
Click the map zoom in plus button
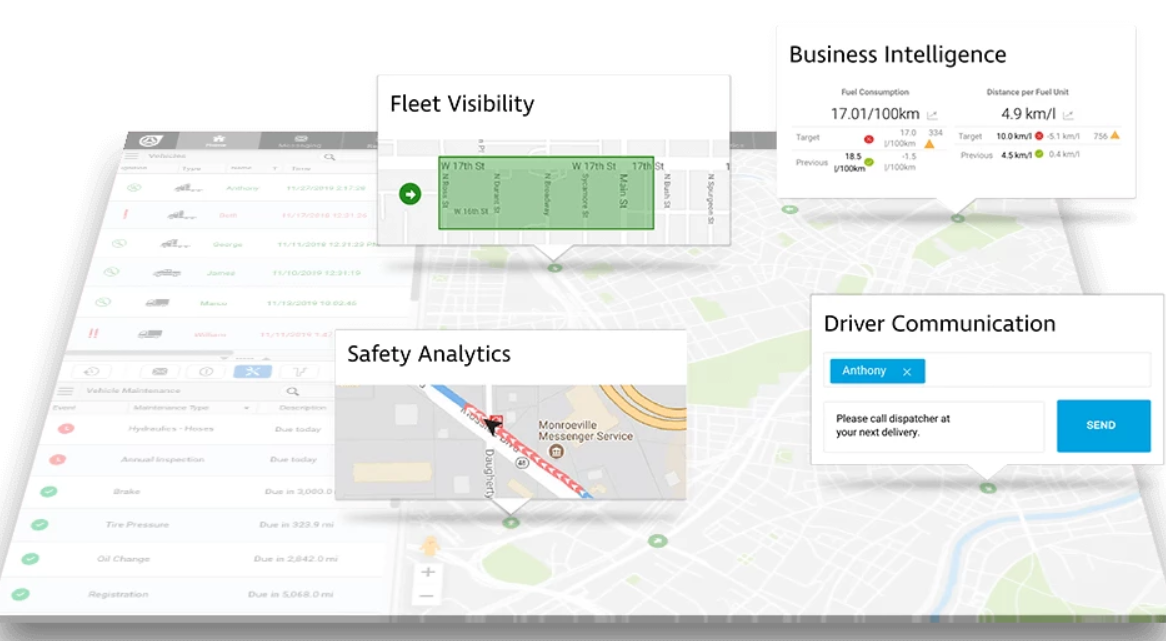[428, 572]
